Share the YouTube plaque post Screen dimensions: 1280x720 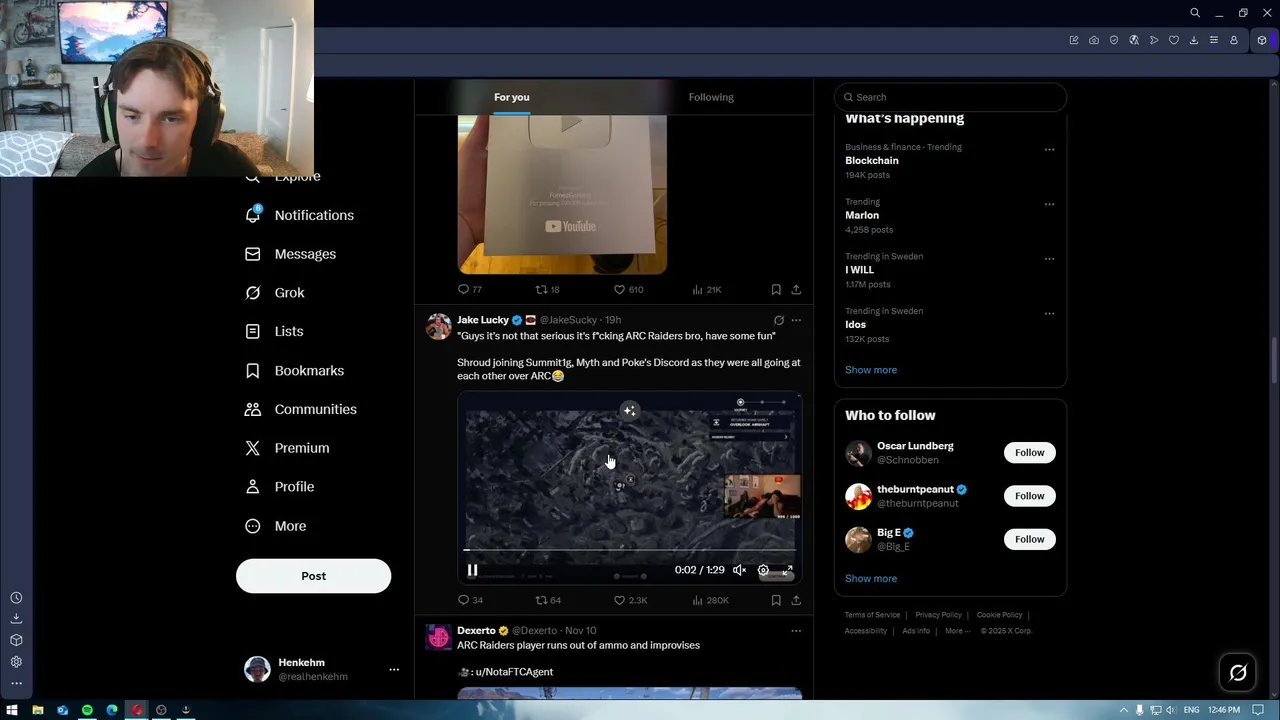(796, 289)
